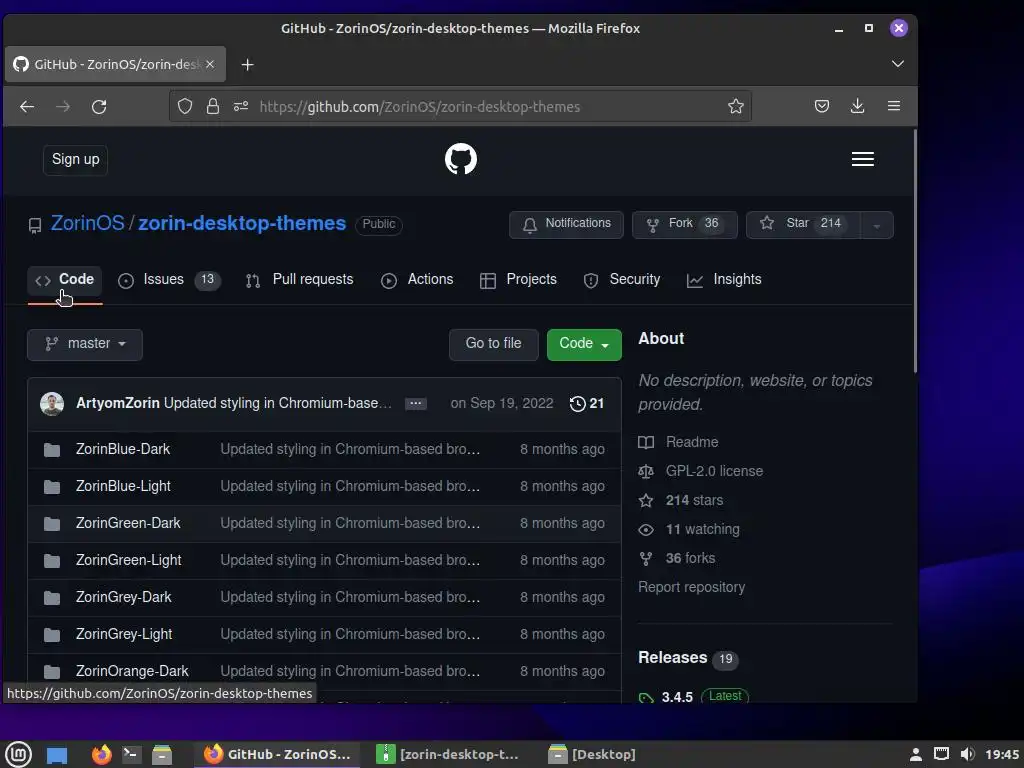Open the user icon in the system tray
Screen dimensions: 1024x768
click(916, 754)
